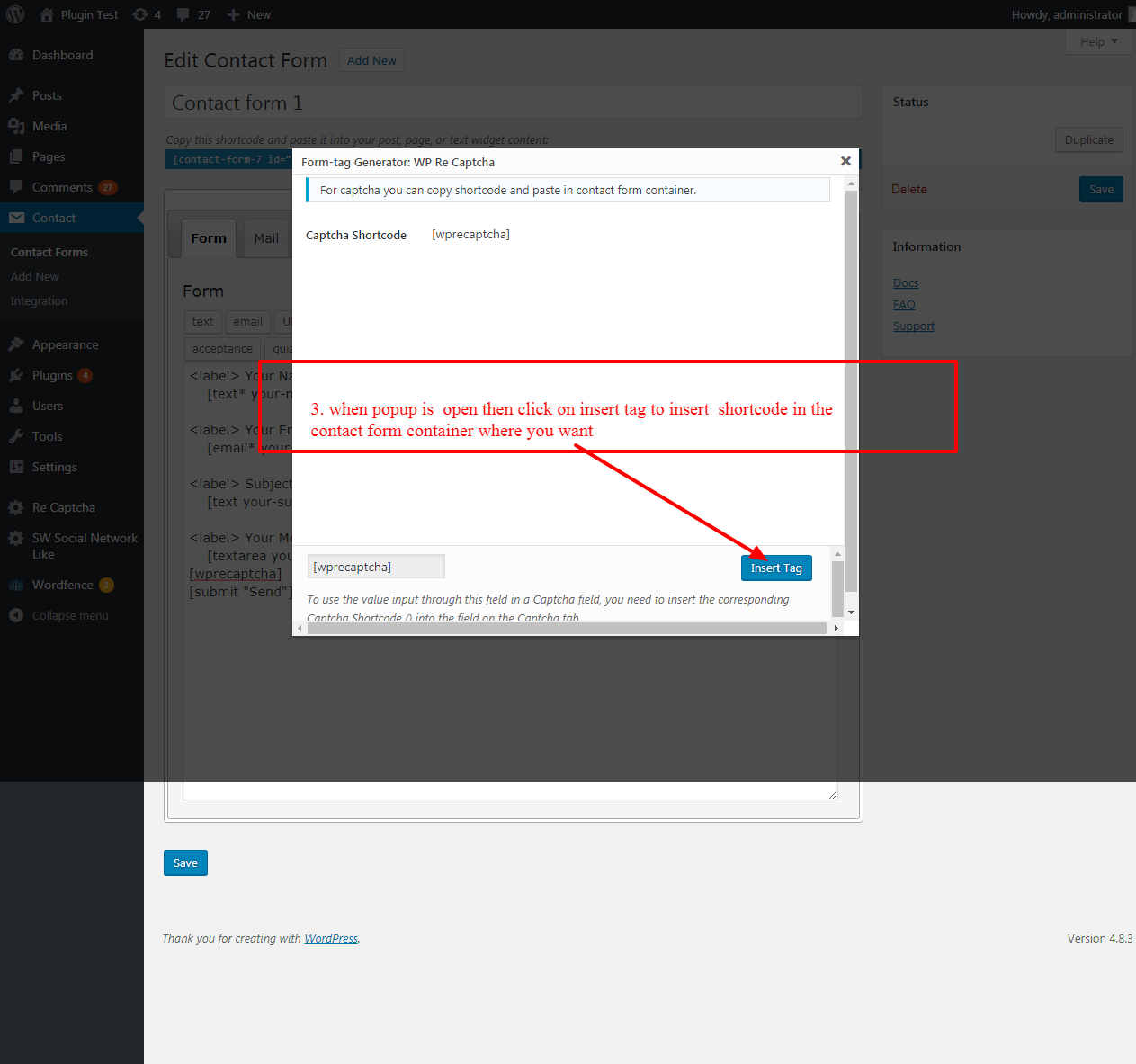Image resolution: width=1136 pixels, height=1064 pixels.
Task: Click the bottom Save button
Action: pyautogui.click(x=185, y=863)
